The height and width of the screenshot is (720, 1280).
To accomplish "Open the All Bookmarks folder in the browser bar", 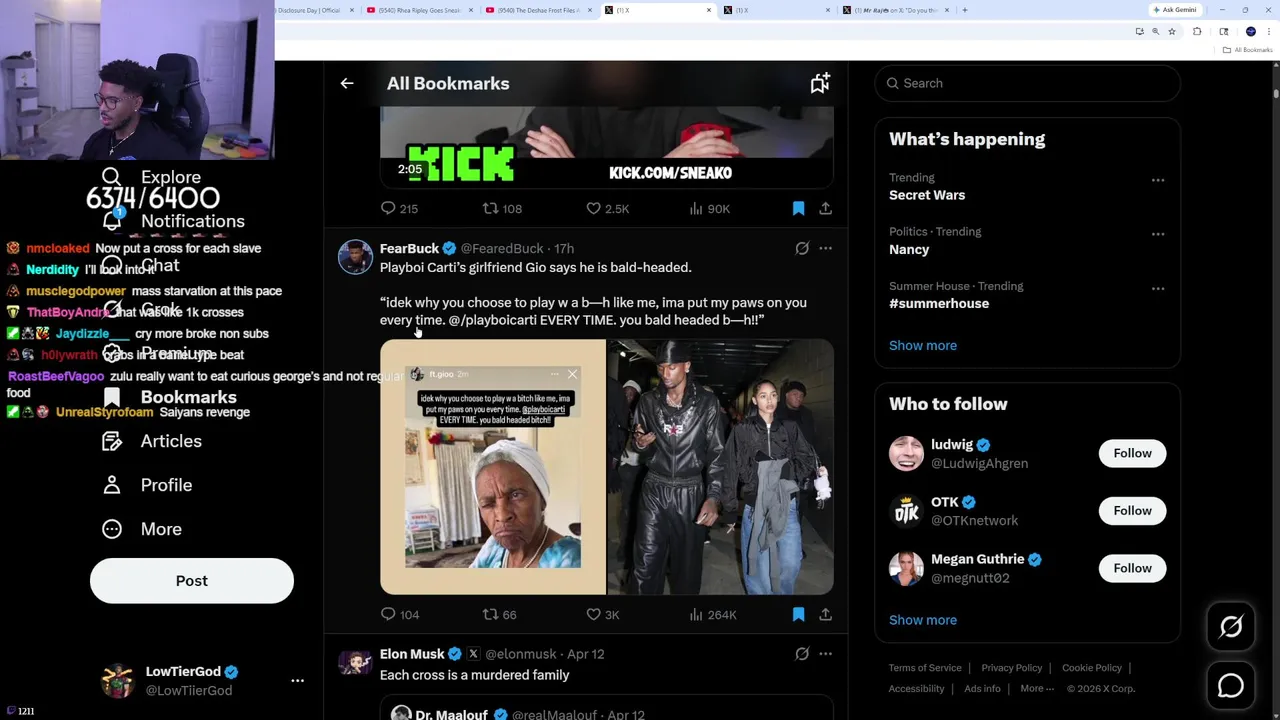I will 1249,50.
